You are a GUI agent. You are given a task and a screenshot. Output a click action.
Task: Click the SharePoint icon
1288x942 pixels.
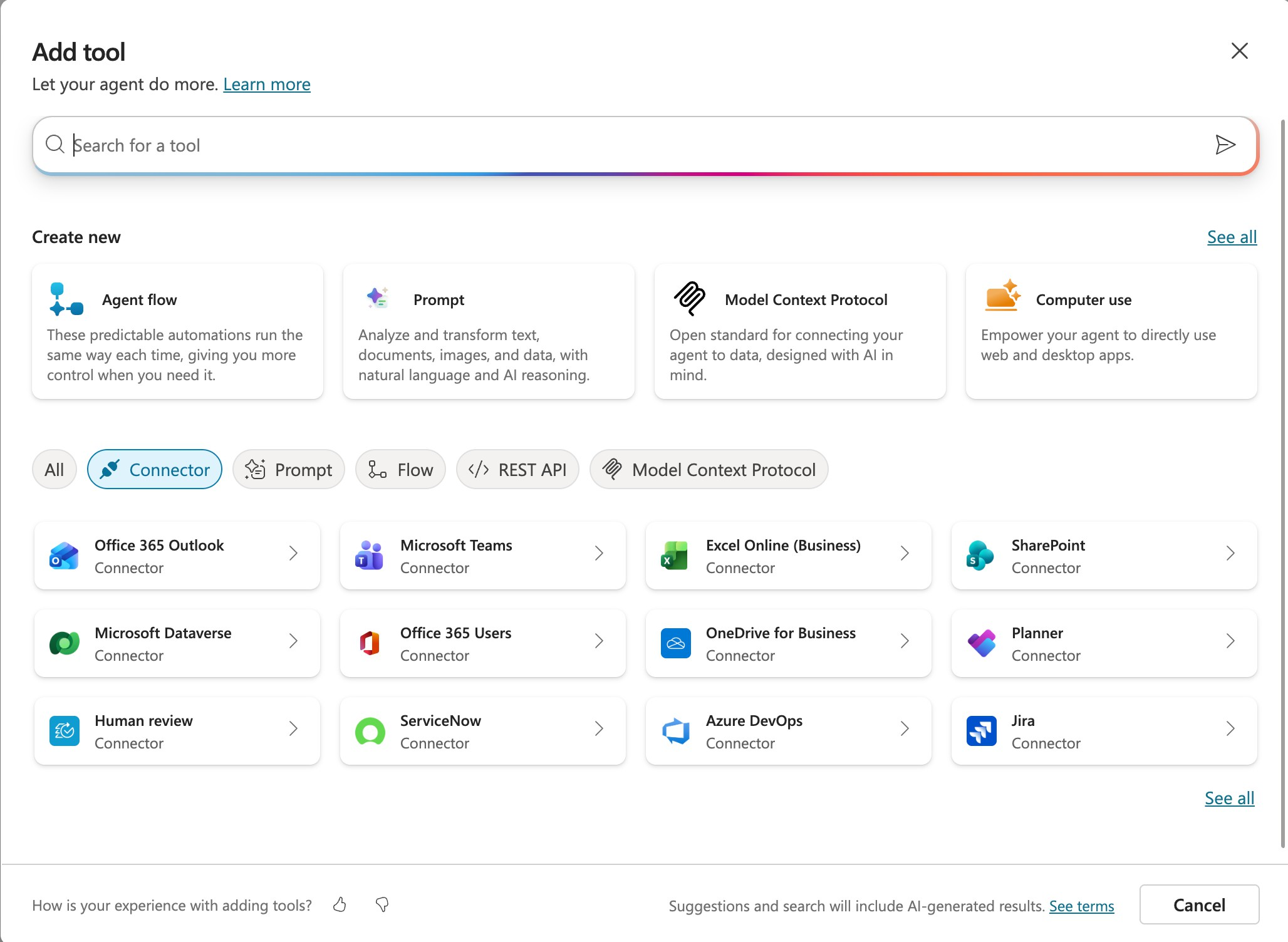pos(980,556)
